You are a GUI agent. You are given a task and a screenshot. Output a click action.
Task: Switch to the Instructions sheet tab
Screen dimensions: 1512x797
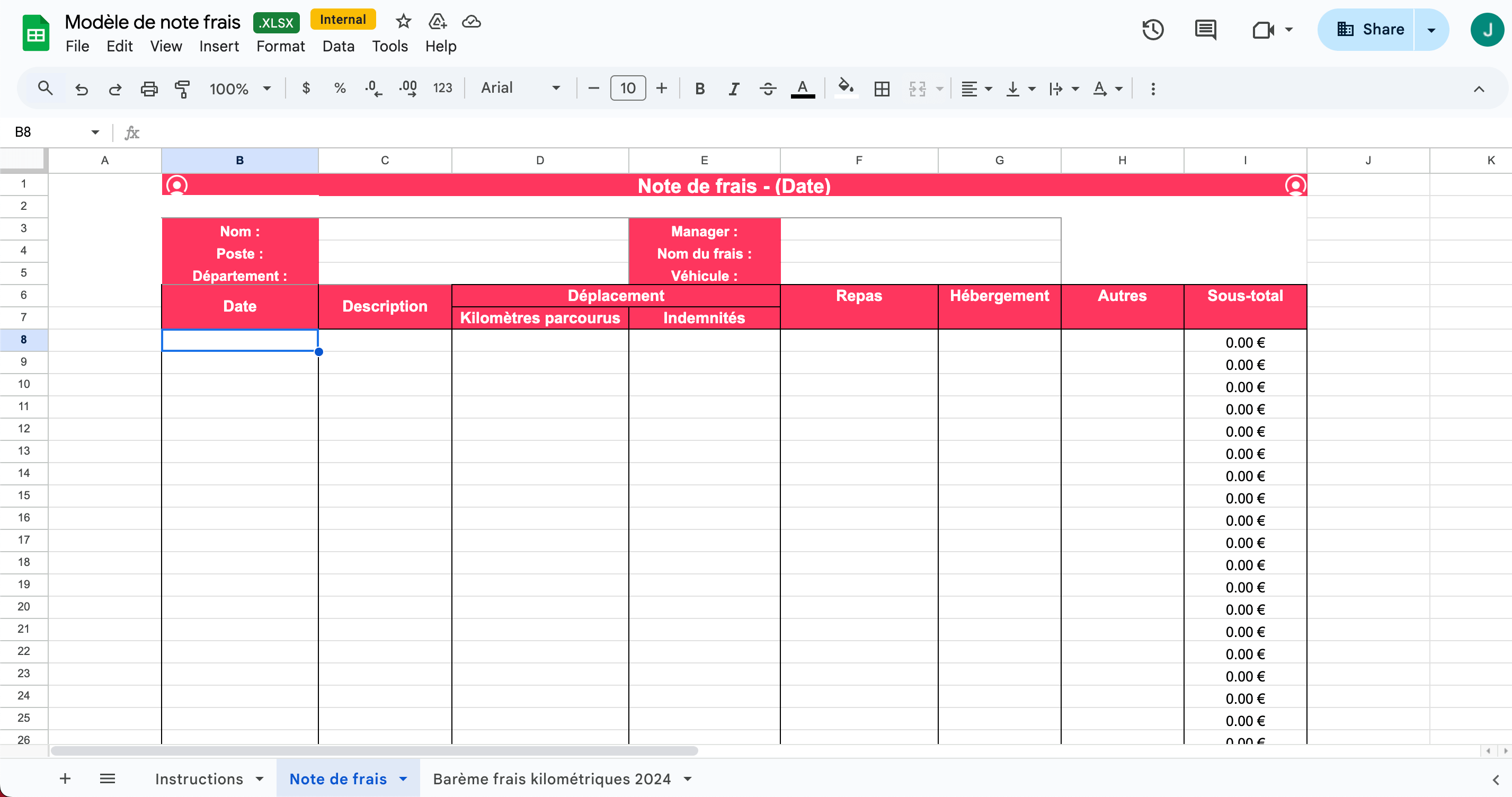pos(199,779)
